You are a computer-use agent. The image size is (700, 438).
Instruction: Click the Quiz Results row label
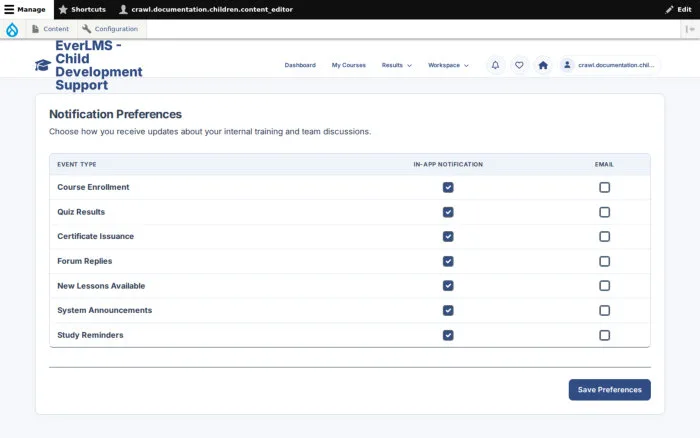point(81,212)
